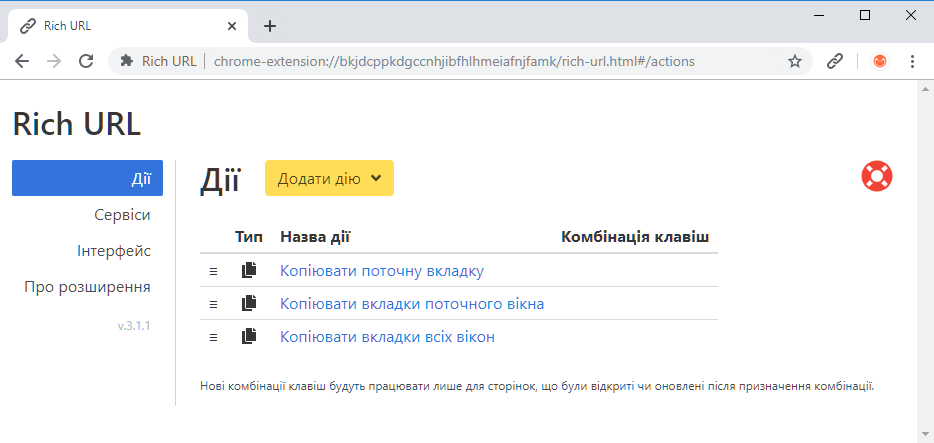Click the forward navigation arrow
The width and height of the screenshot is (934, 443).
(54, 61)
